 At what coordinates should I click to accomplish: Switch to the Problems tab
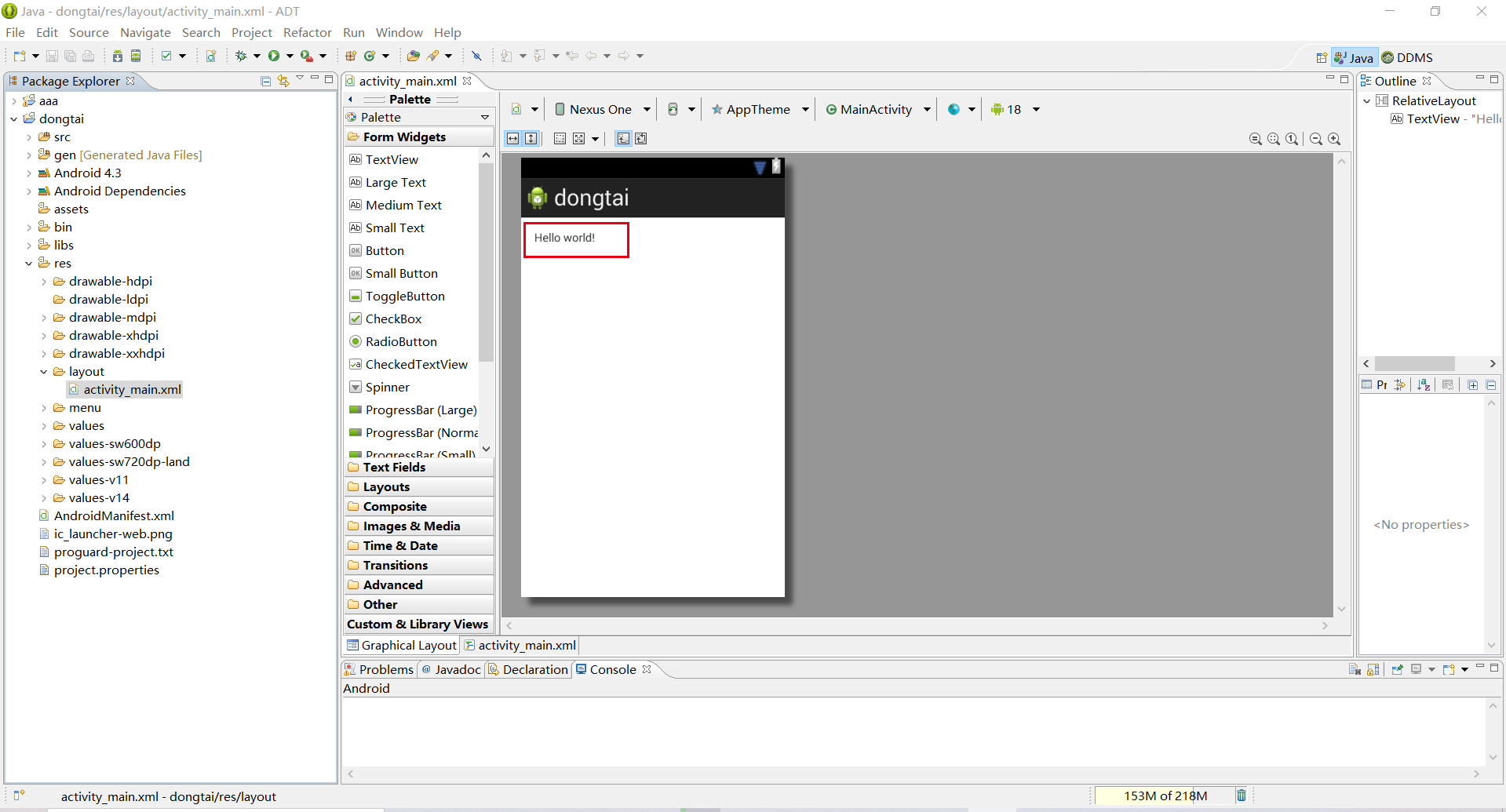378,669
